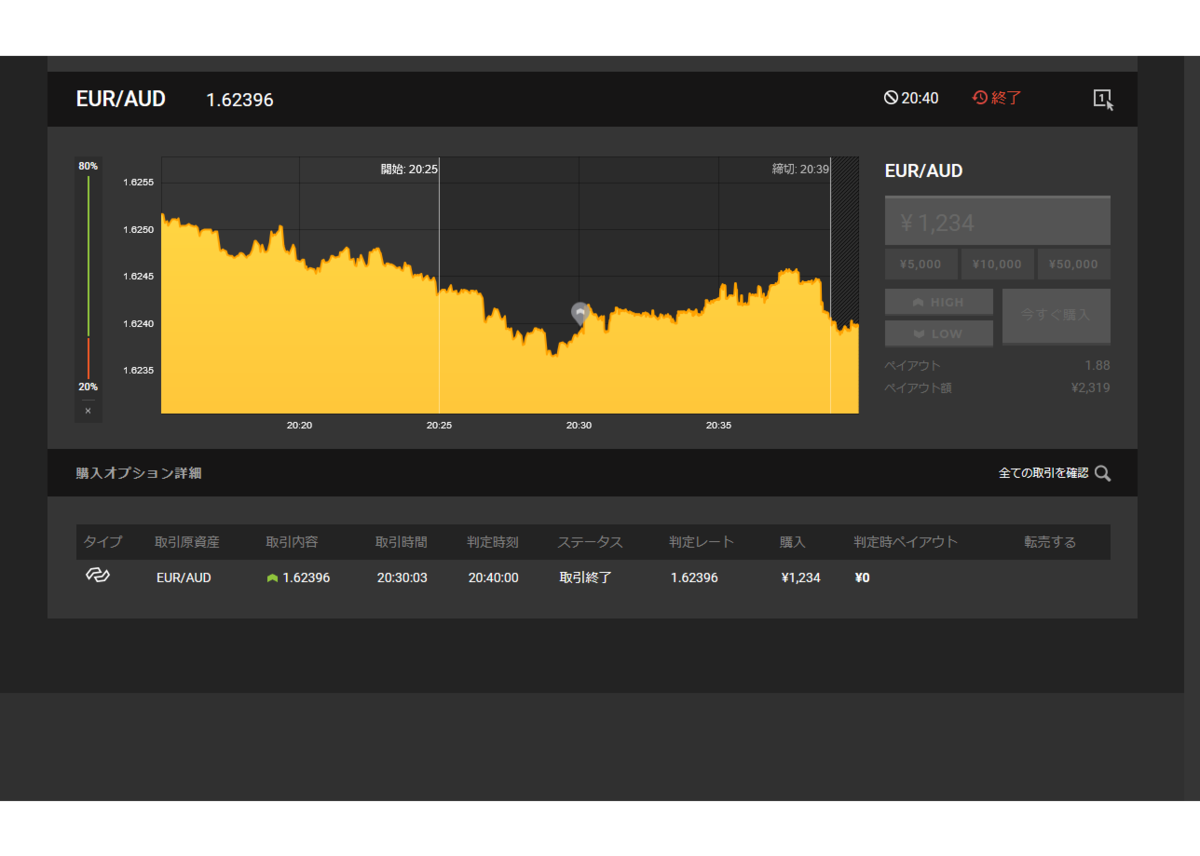
Task: Click the 20:40:00 expiry time cell
Action: click(493, 578)
